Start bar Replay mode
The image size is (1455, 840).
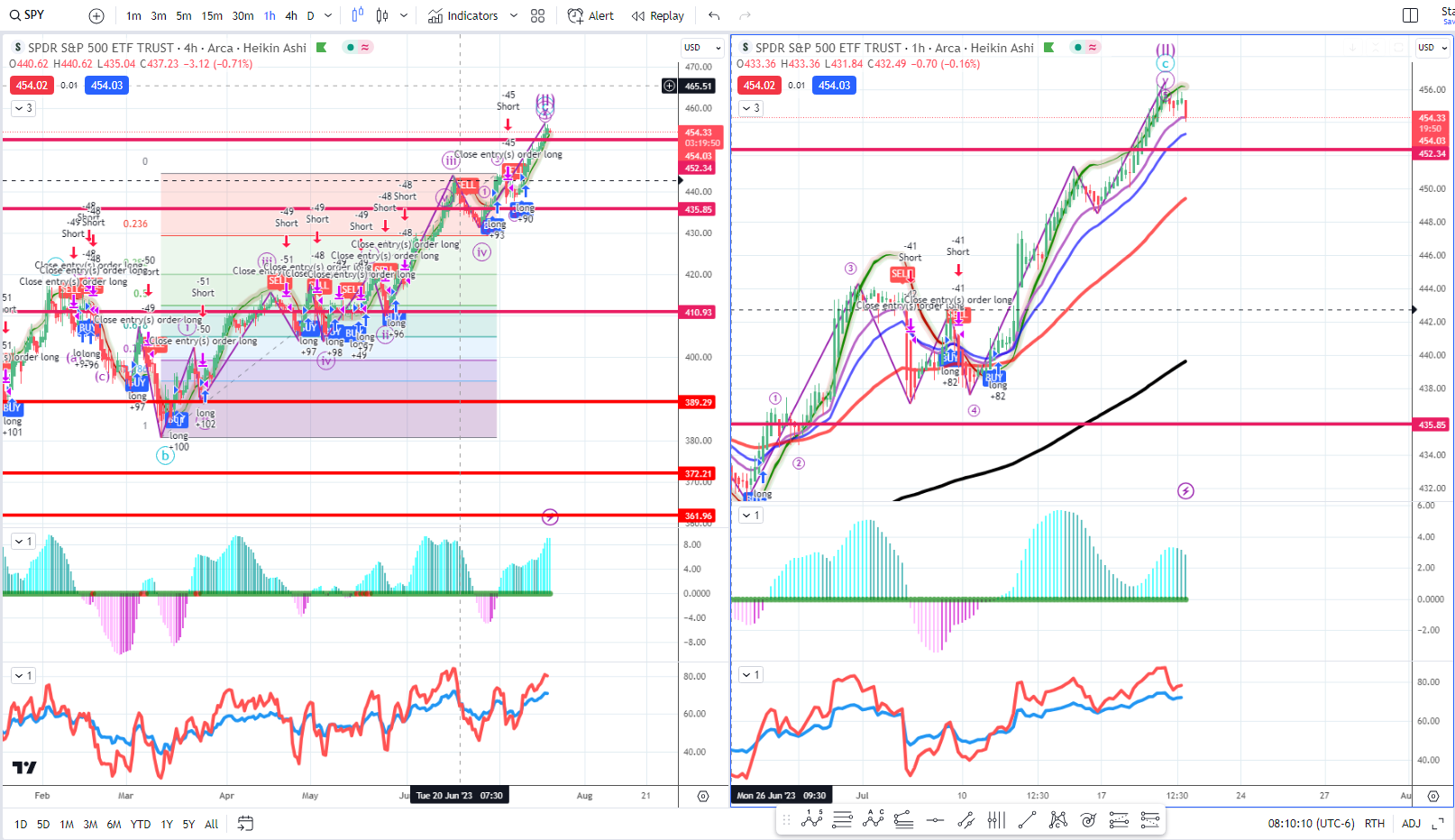click(x=658, y=16)
